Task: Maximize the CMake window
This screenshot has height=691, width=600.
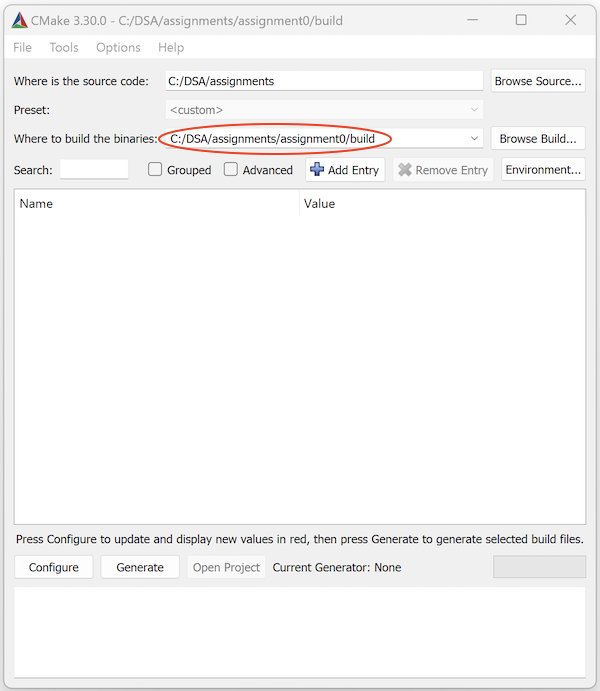Action: [521, 20]
